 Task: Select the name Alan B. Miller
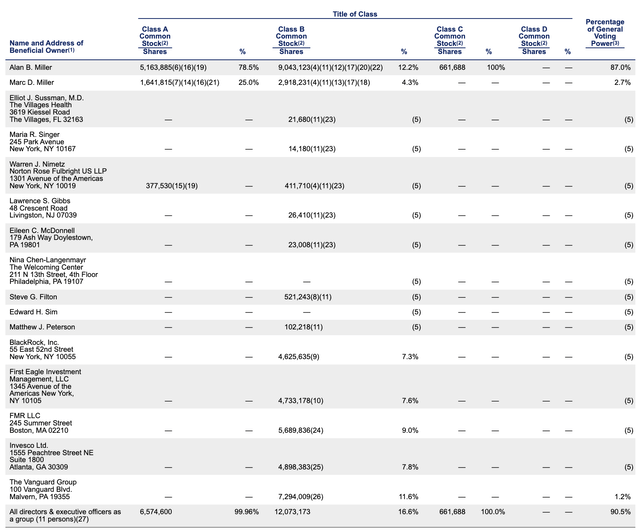(31, 67)
